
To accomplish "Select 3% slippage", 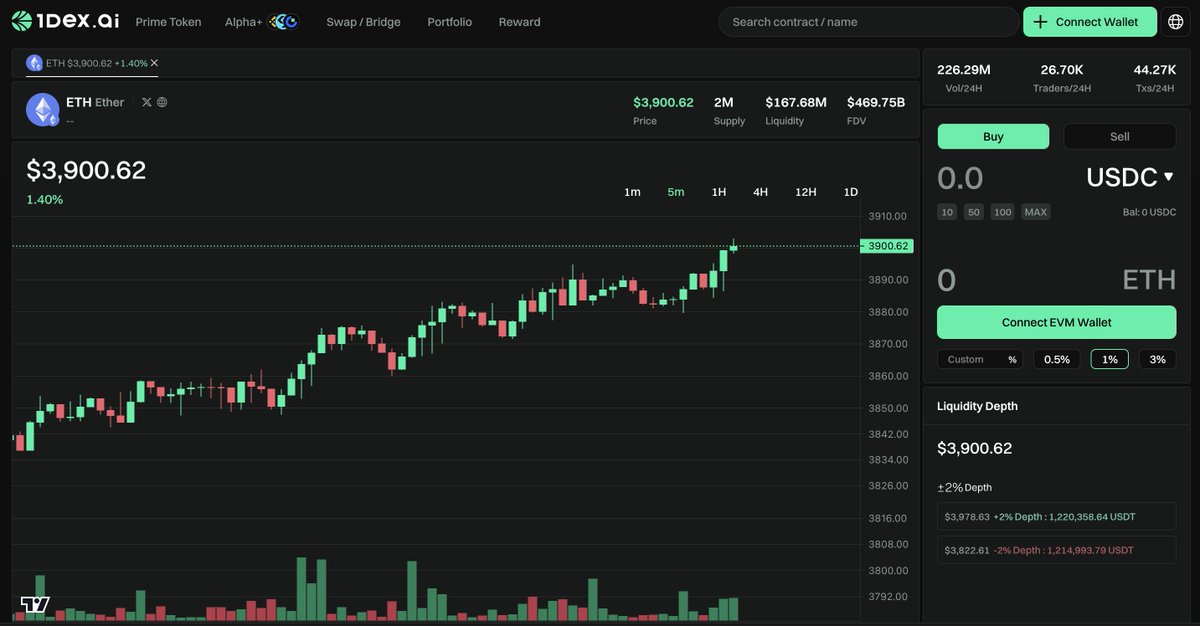I will pyautogui.click(x=1158, y=359).
